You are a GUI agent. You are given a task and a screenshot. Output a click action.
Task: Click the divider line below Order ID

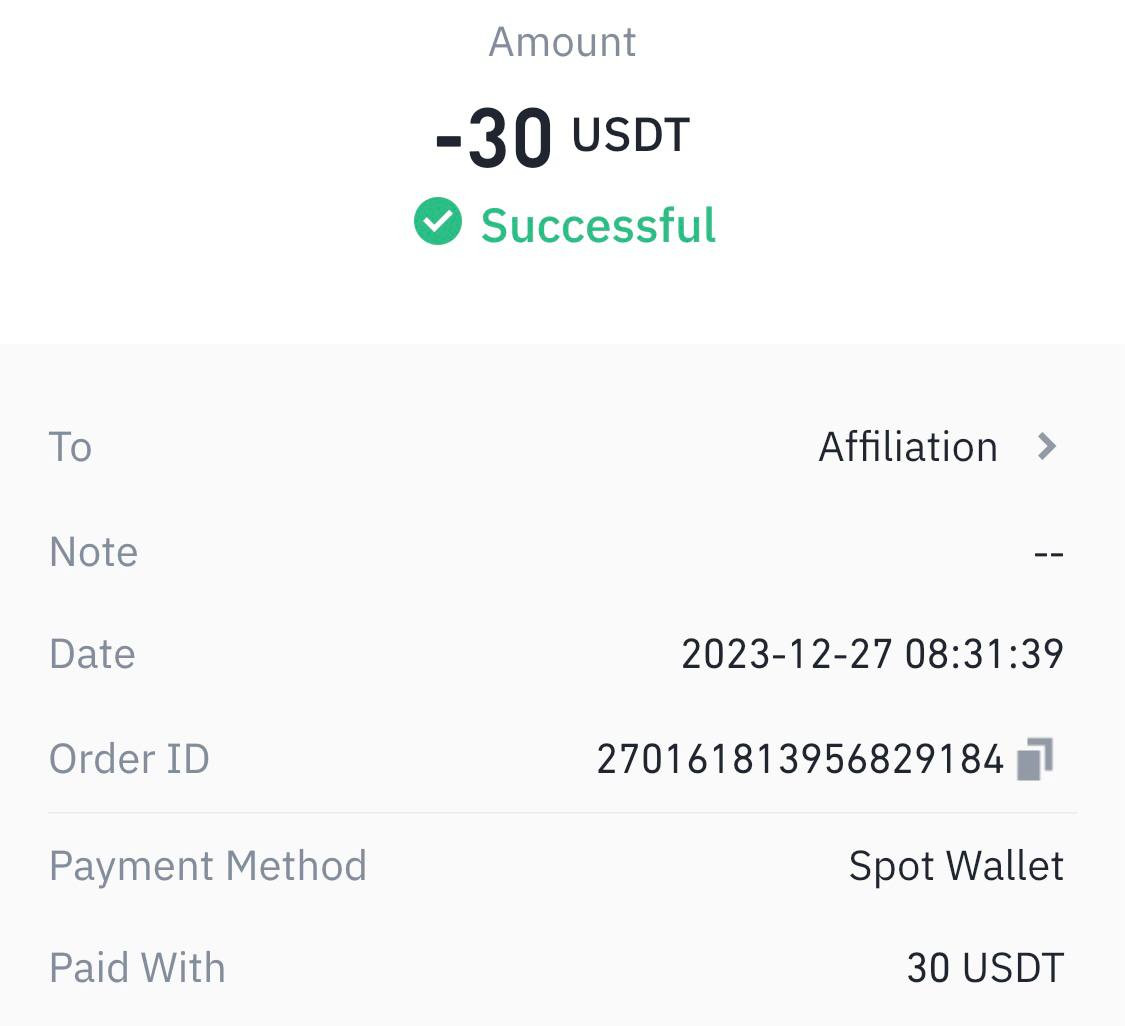[x=562, y=813]
